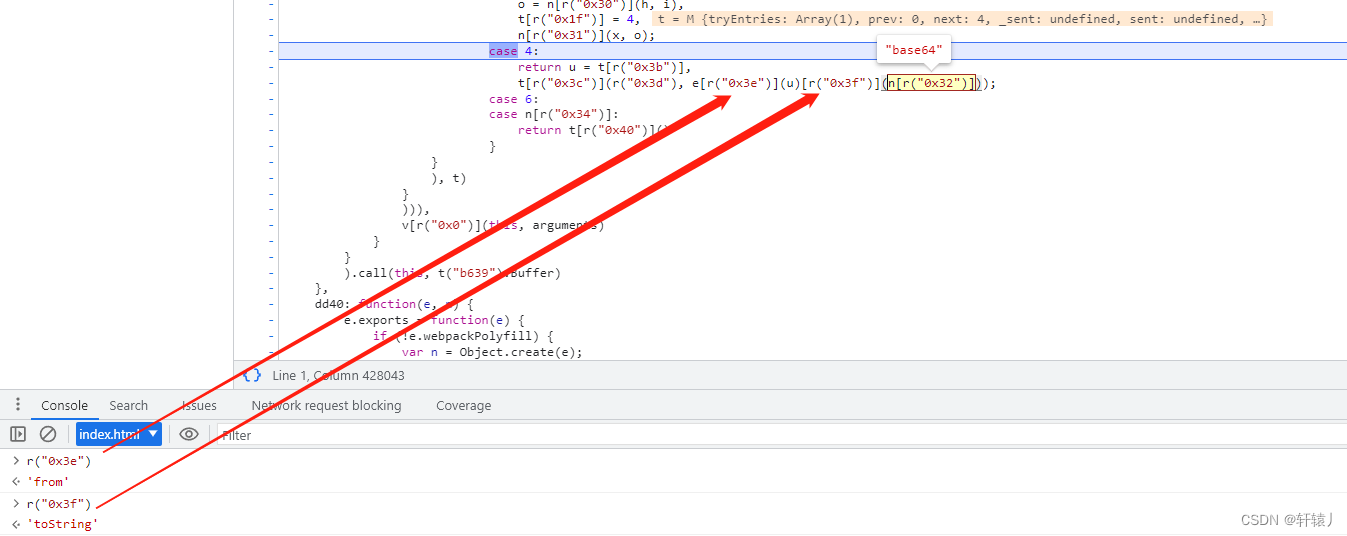Open the Network request blocking tab

pyautogui.click(x=326, y=405)
